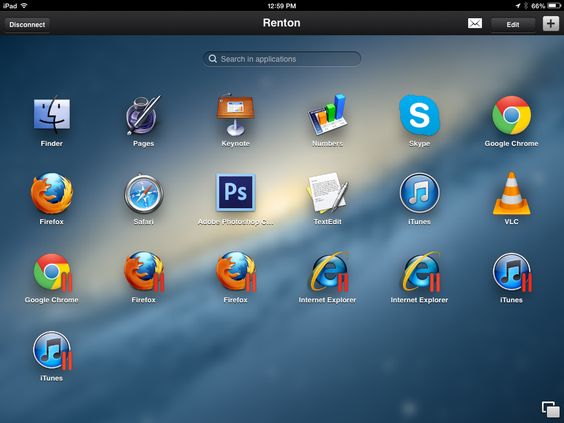Open Internet Explorer adjacent to badged Firefox
This screenshot has height=423, width=564.
coord(329,272)
